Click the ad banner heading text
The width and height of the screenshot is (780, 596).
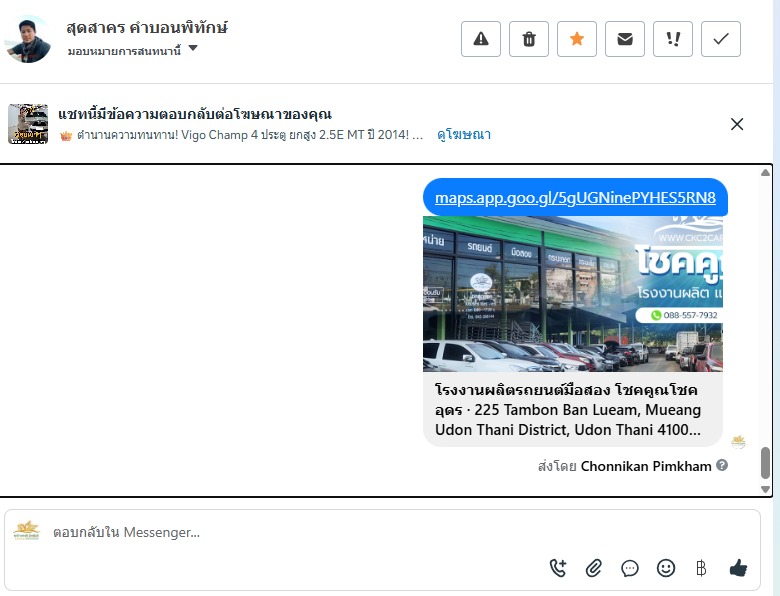[x=195, y=114]
